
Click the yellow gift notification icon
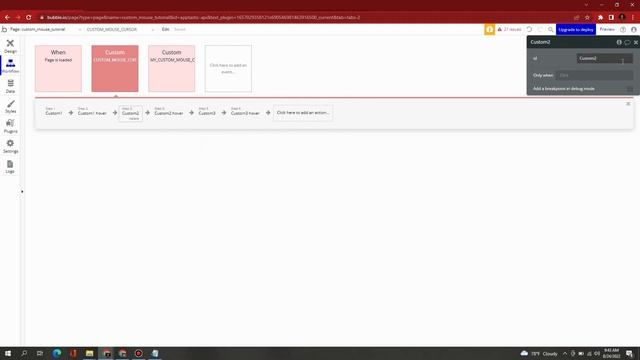pos(489,29)
